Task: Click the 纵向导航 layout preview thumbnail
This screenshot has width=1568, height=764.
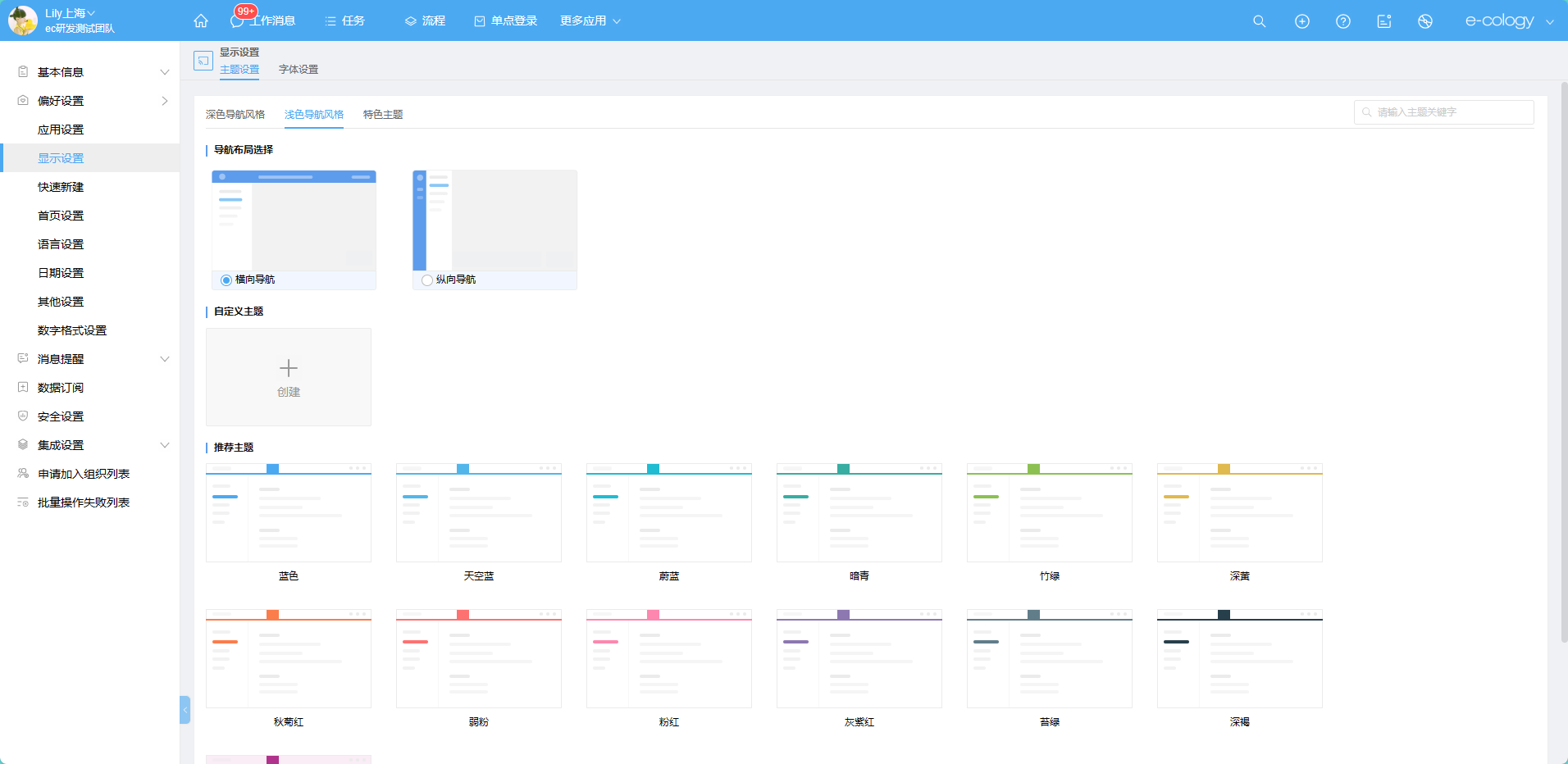Action: [x=495, y=221]
